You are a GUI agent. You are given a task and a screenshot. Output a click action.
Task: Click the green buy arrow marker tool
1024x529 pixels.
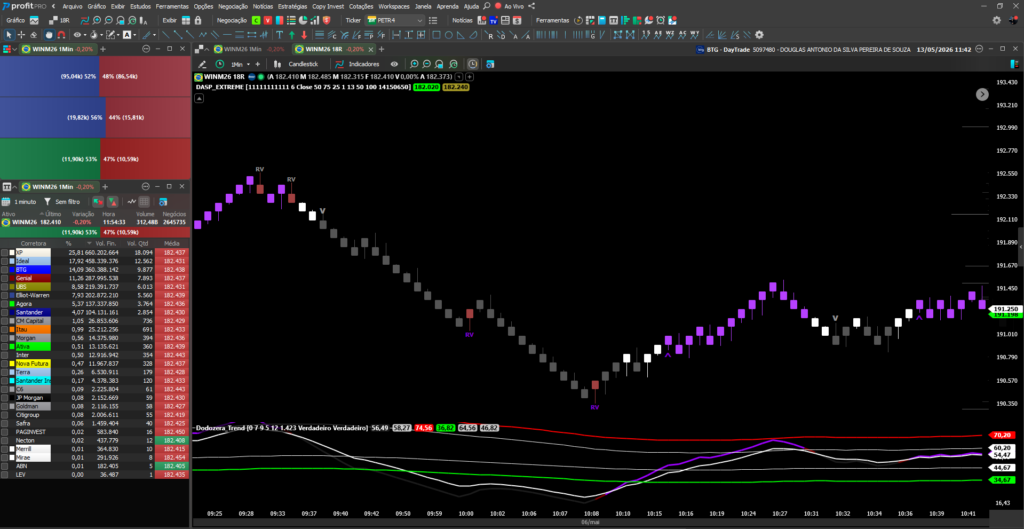292,35
